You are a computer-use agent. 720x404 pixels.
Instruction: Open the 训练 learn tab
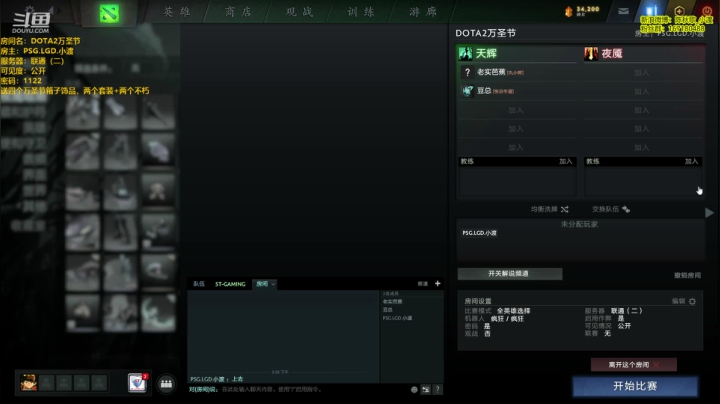tap(361, 12)
